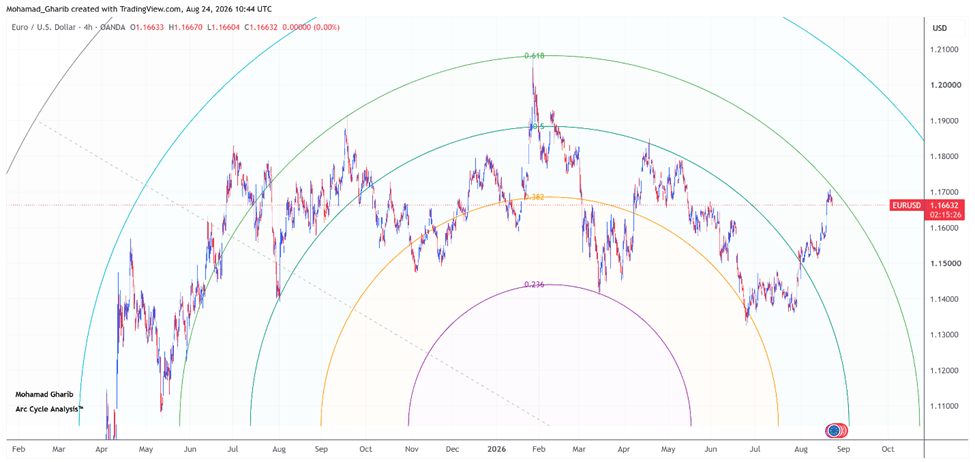Click the open value O1.16633

[149, 27]
